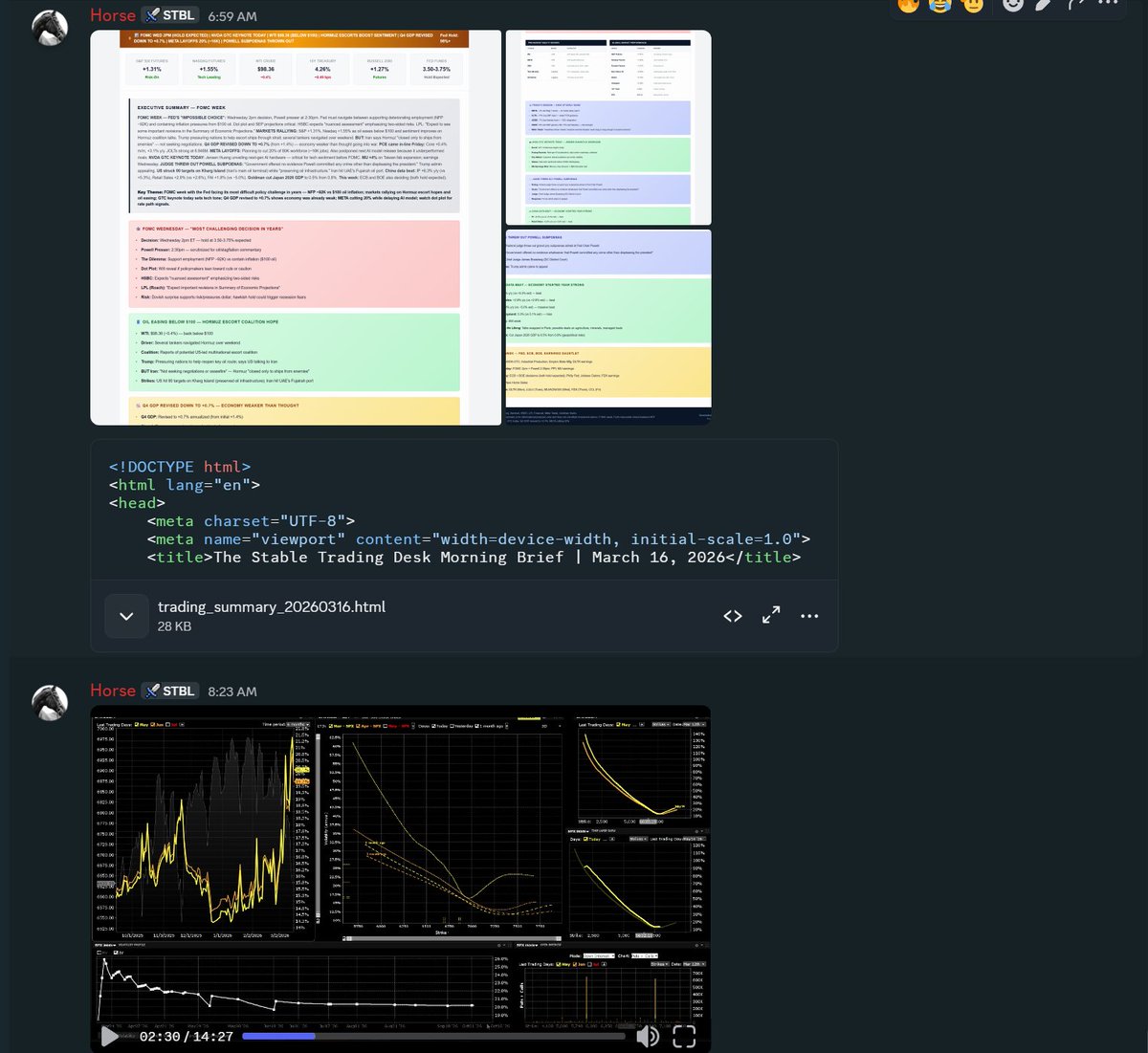1148x1053 pixels.
Task: React with the laughing-crying emoji
Action: click(x=940, y=5)
